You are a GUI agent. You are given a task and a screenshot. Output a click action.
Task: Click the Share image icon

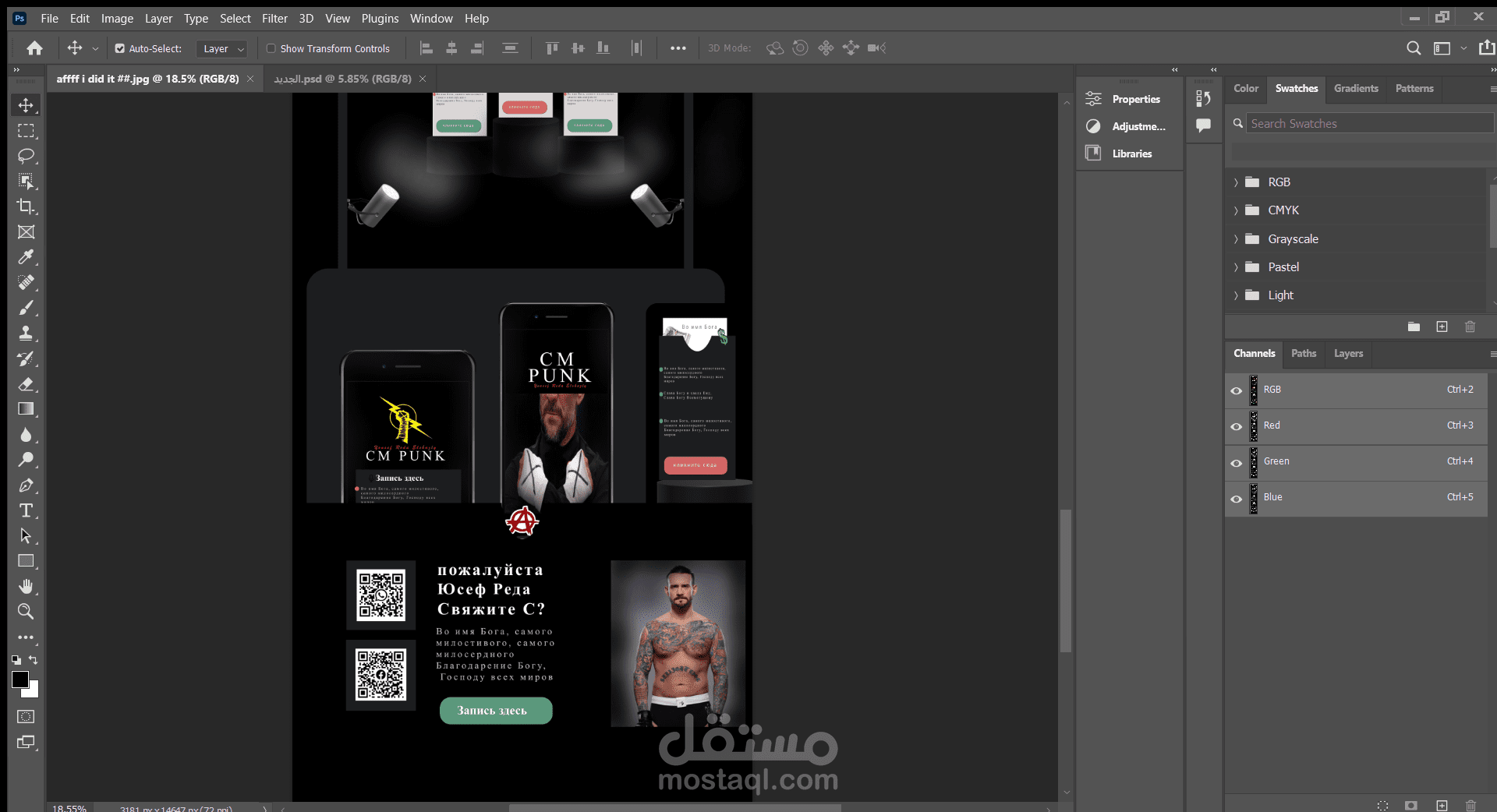pos(1487,48)
